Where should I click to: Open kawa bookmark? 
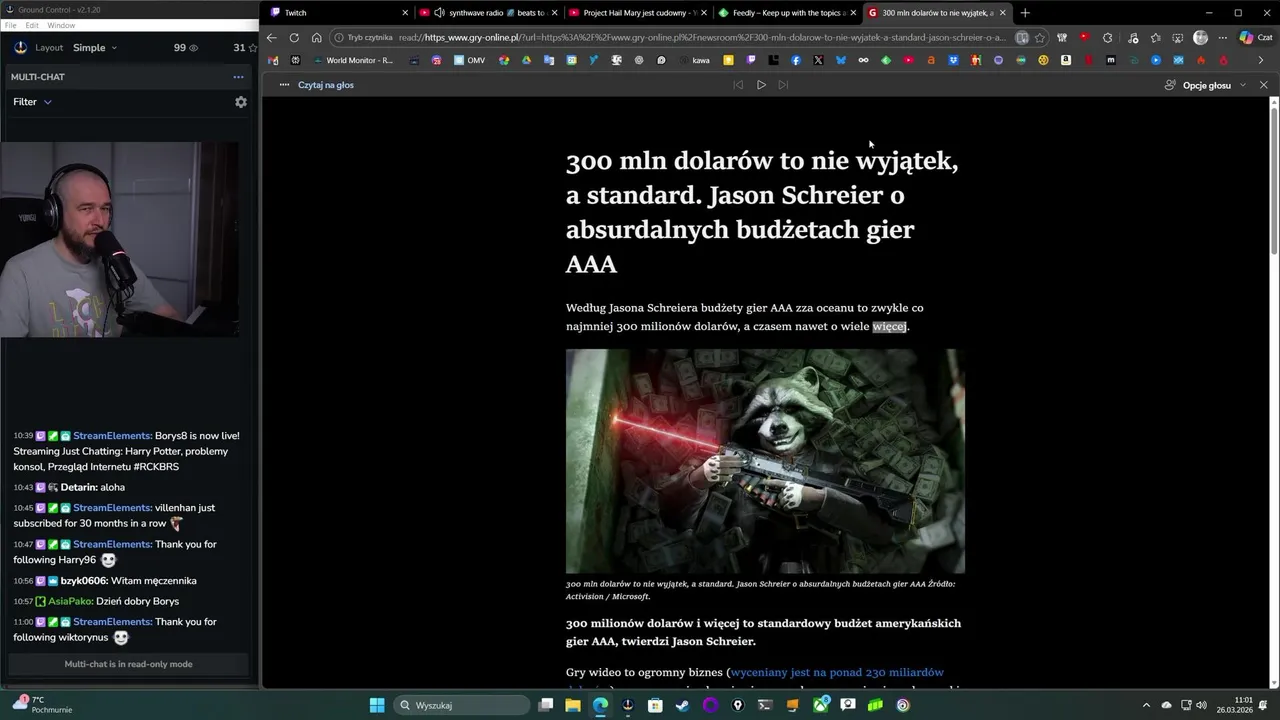pyautogui.click(x=693, y=60)
